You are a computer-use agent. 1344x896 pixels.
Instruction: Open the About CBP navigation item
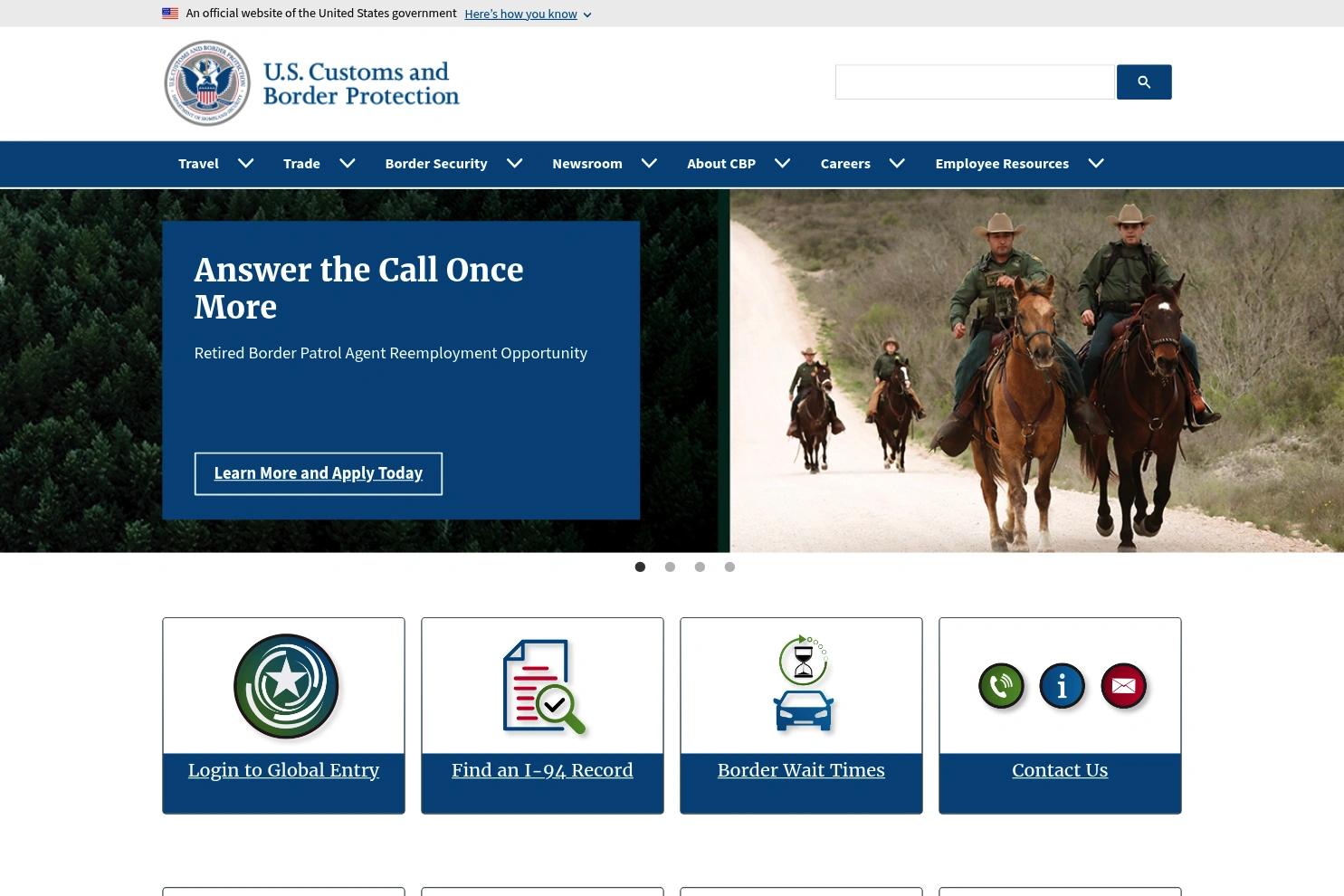721,164
